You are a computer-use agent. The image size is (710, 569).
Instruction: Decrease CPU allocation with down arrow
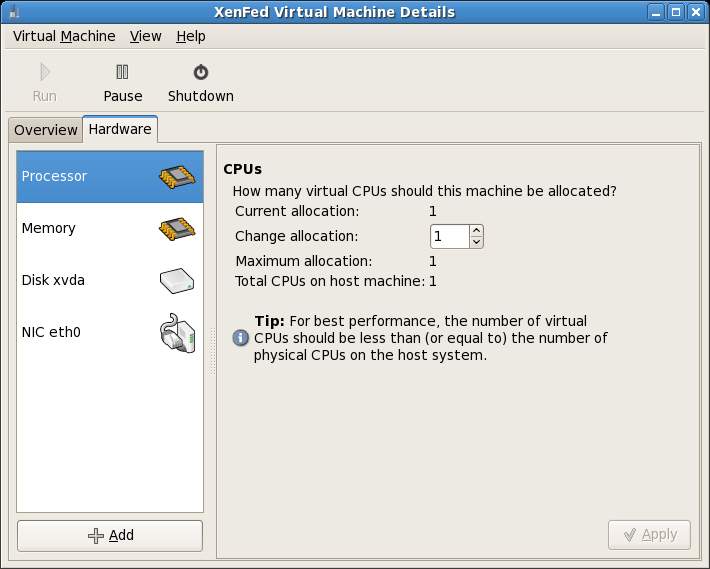coord(476,242)
